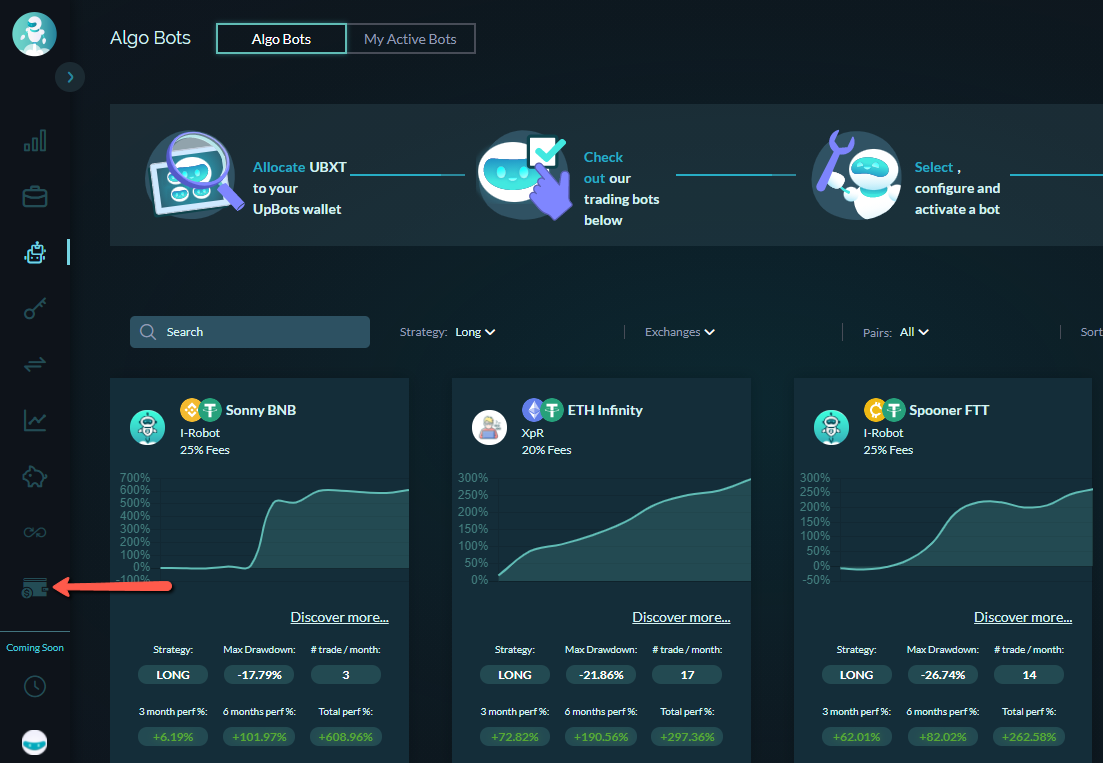Select the robot Algo Bots sidebar icon
The image size is (1103, 763).
tap(35, 252)
